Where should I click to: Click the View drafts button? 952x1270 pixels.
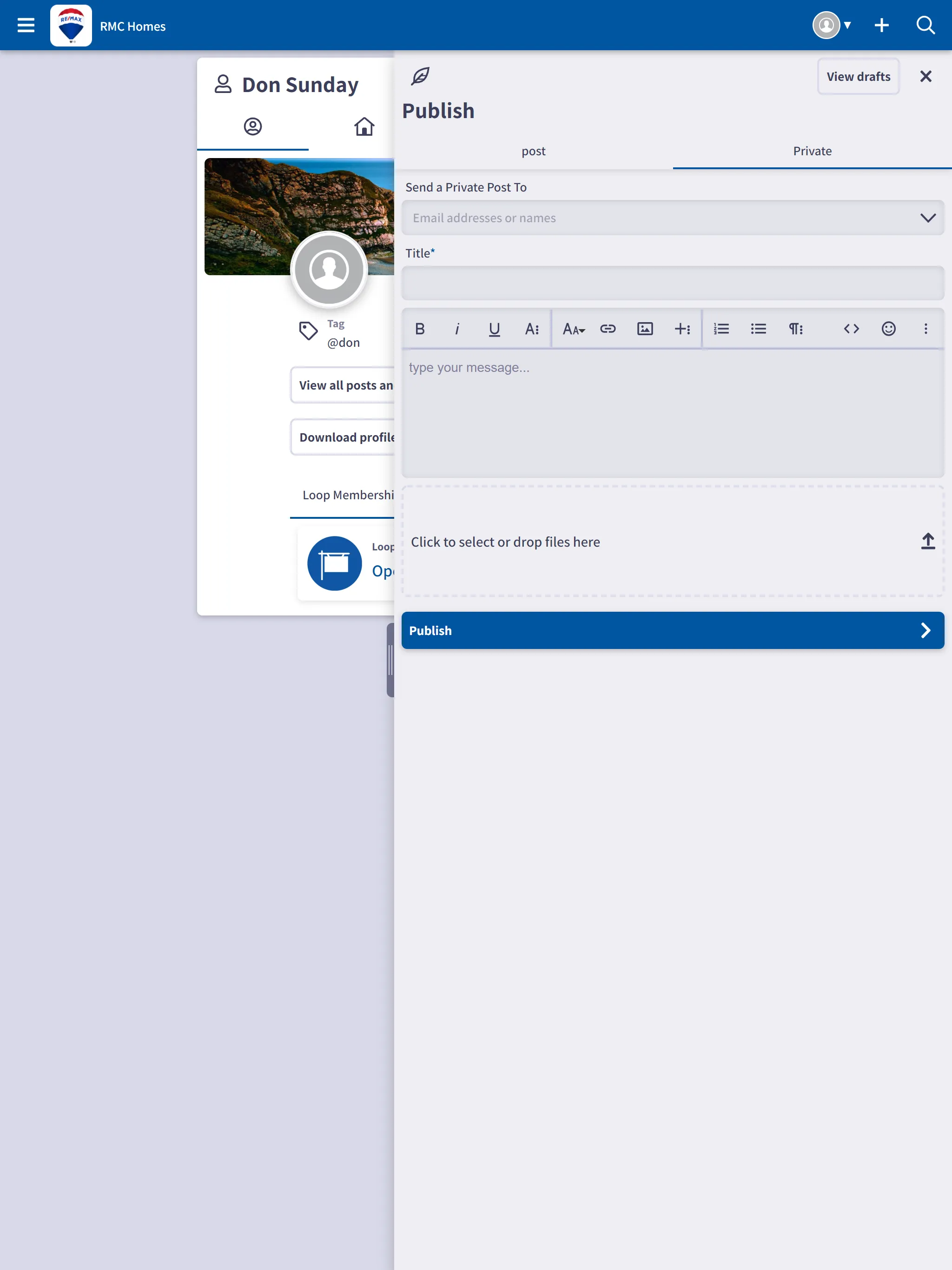(x=858, y=76)
